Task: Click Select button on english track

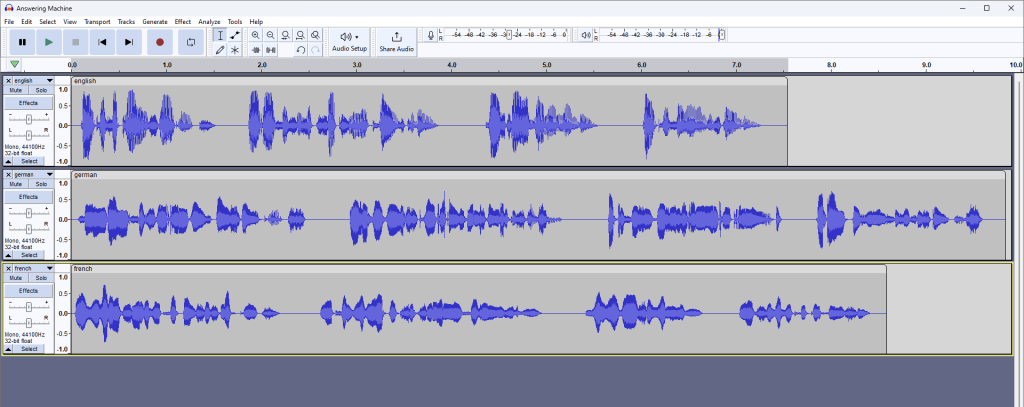Action: [29, 161]
